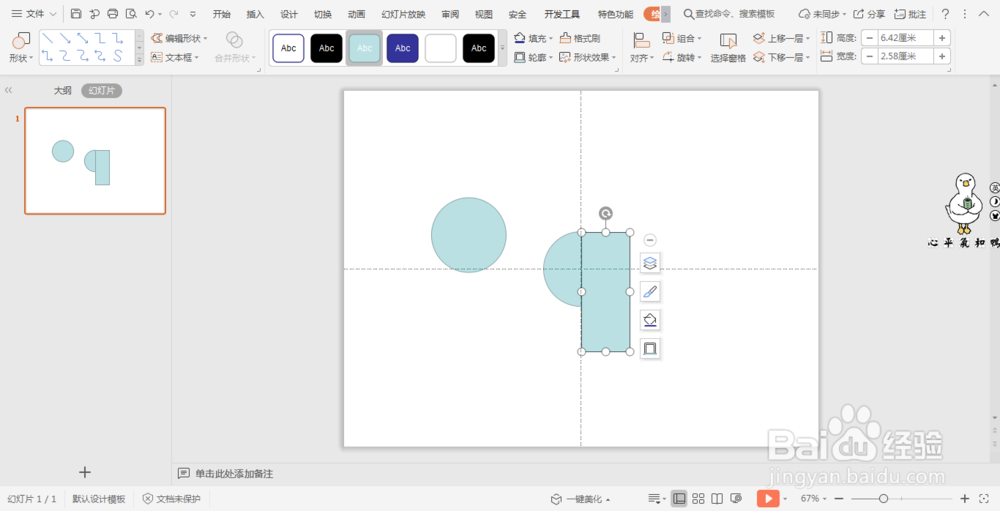Open the 67% zoom level dropdown

pyautogui.click(x=814, y=498)
